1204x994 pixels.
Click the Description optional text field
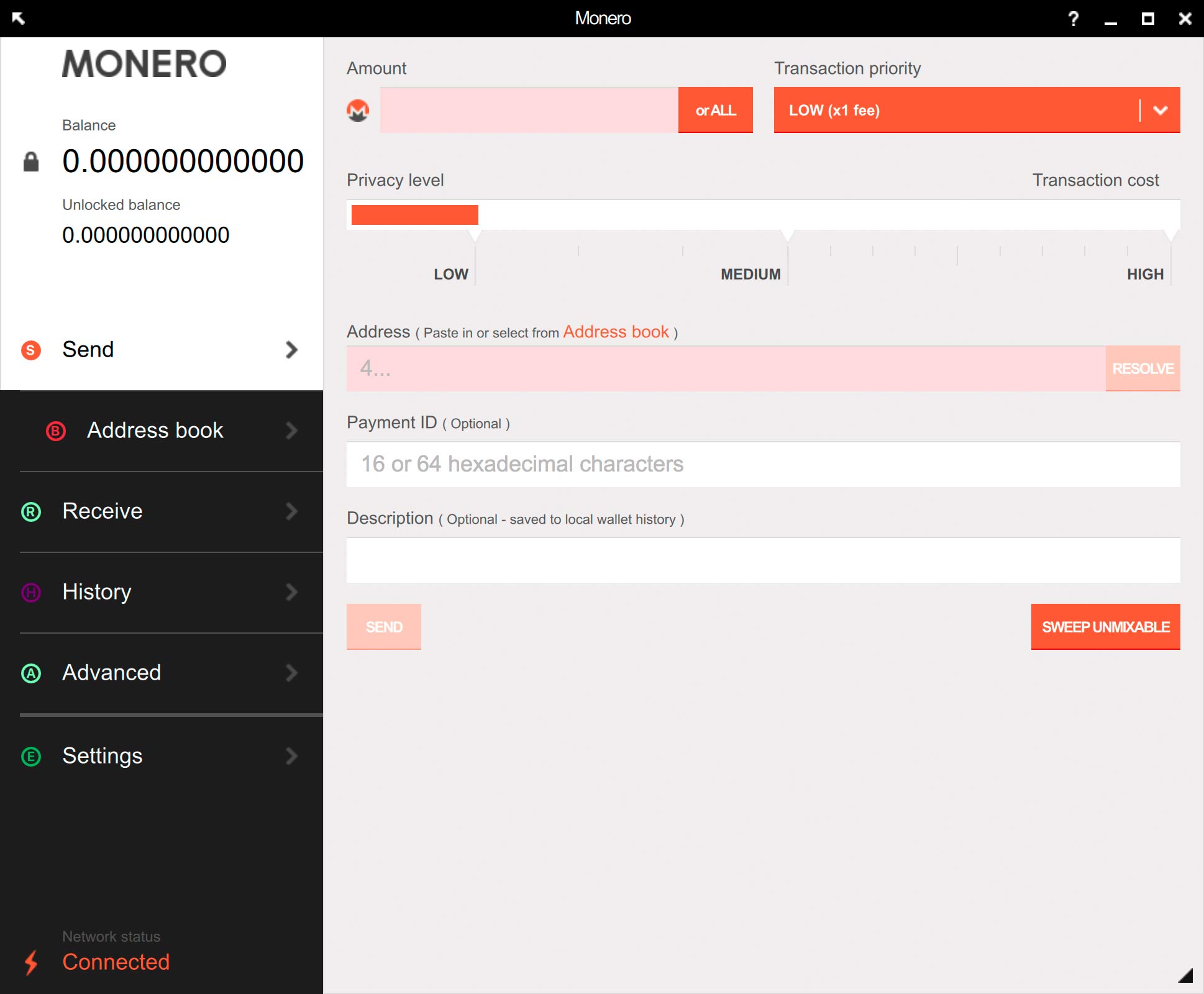[762, 560]
